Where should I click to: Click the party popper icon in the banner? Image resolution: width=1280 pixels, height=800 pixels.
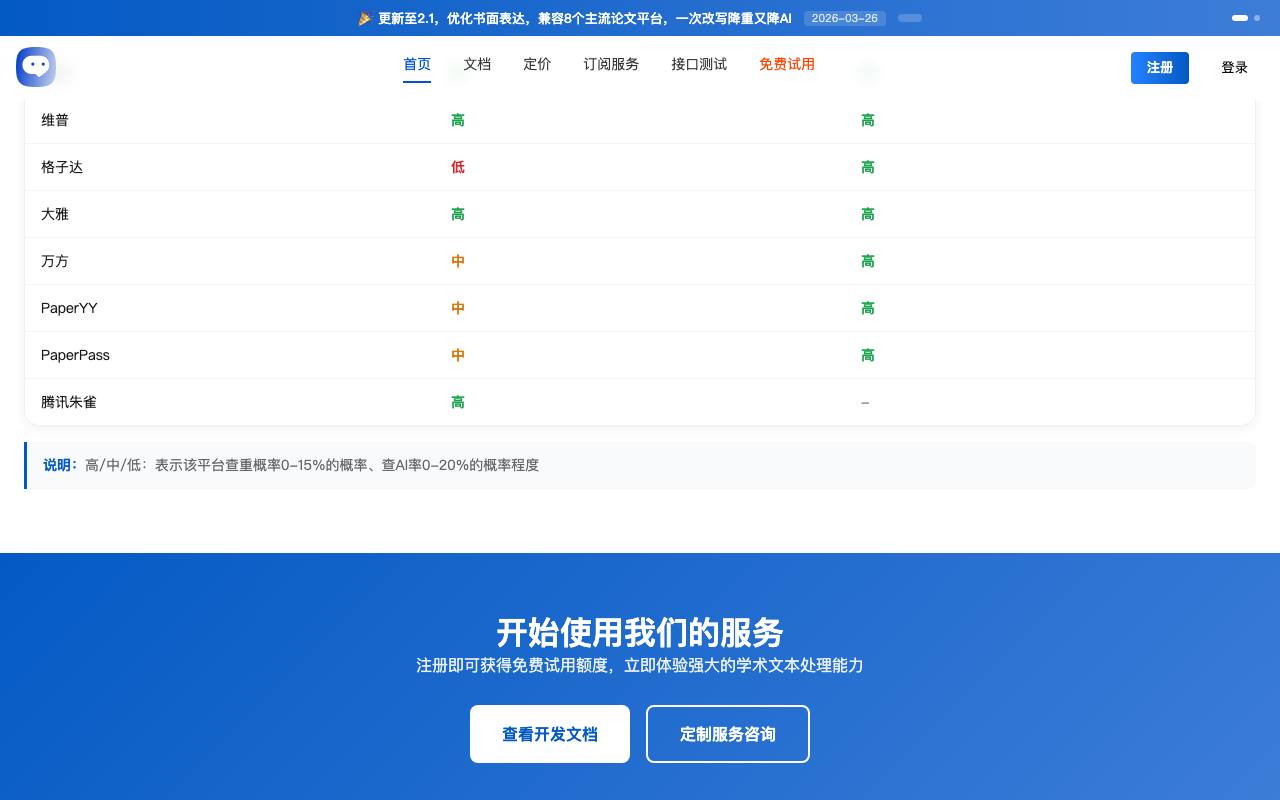pos(365,18)
